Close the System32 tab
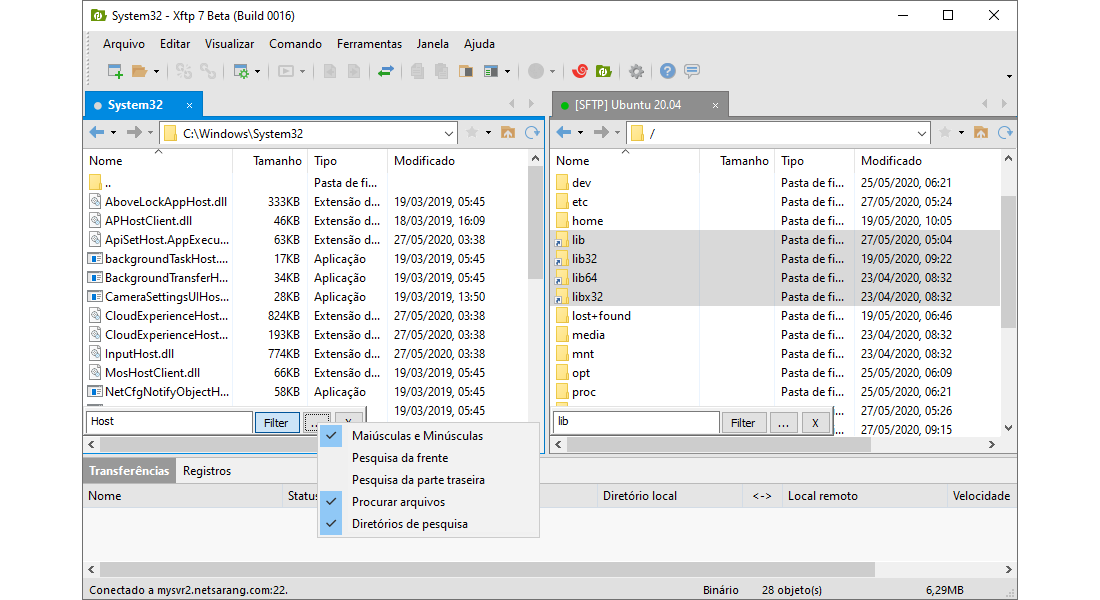 pos(189,105)
